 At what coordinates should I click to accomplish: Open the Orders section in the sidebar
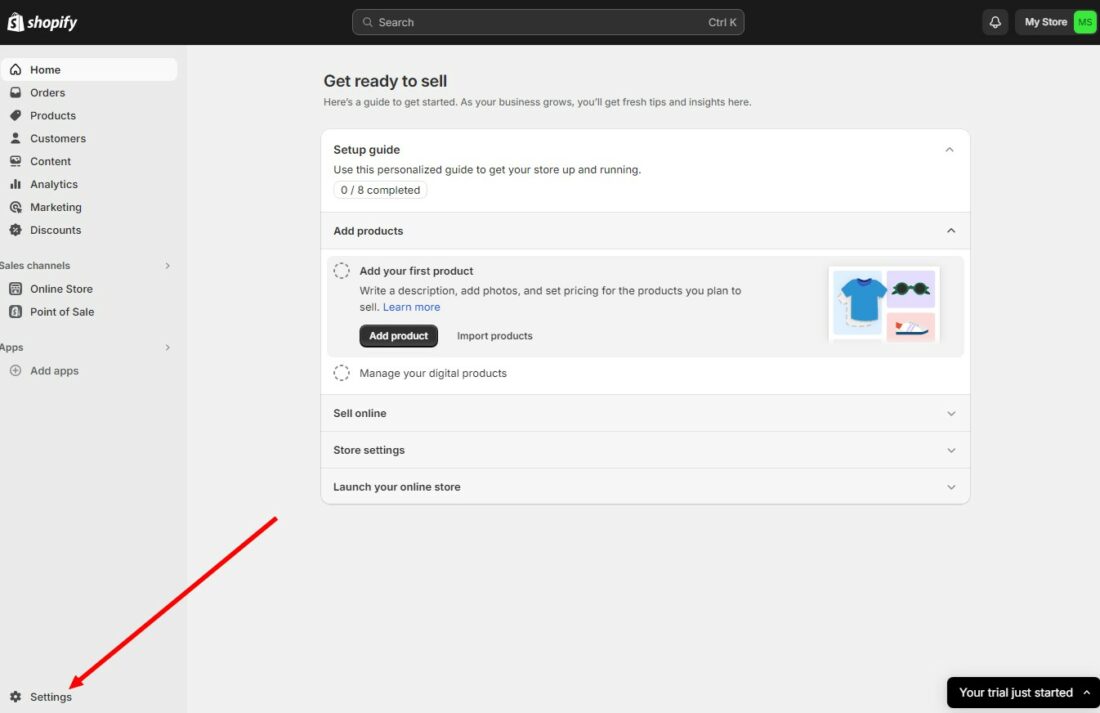click(x=48, y=92)
